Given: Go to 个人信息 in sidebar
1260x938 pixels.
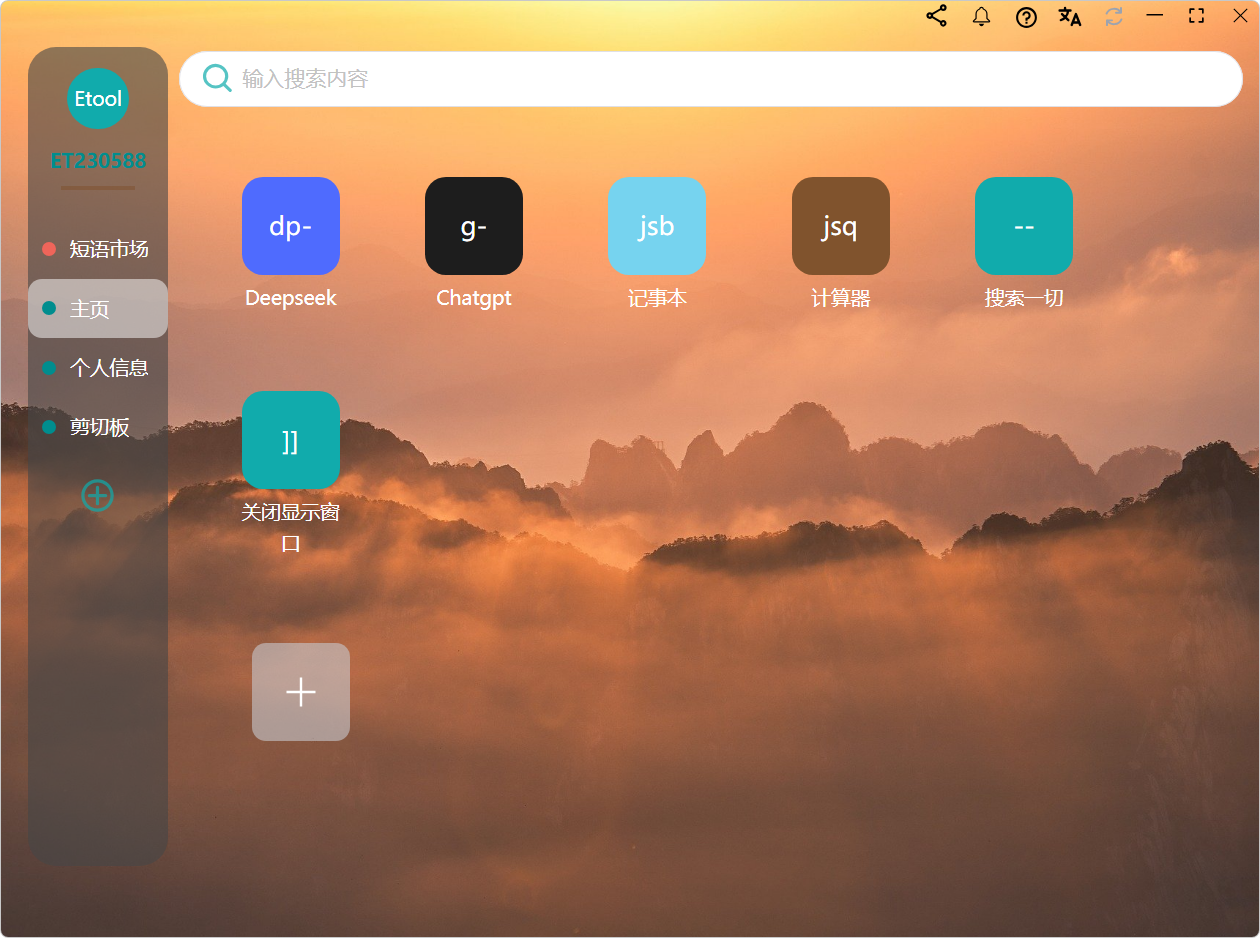Looking at the screenshot, I should tap(98, 368).
